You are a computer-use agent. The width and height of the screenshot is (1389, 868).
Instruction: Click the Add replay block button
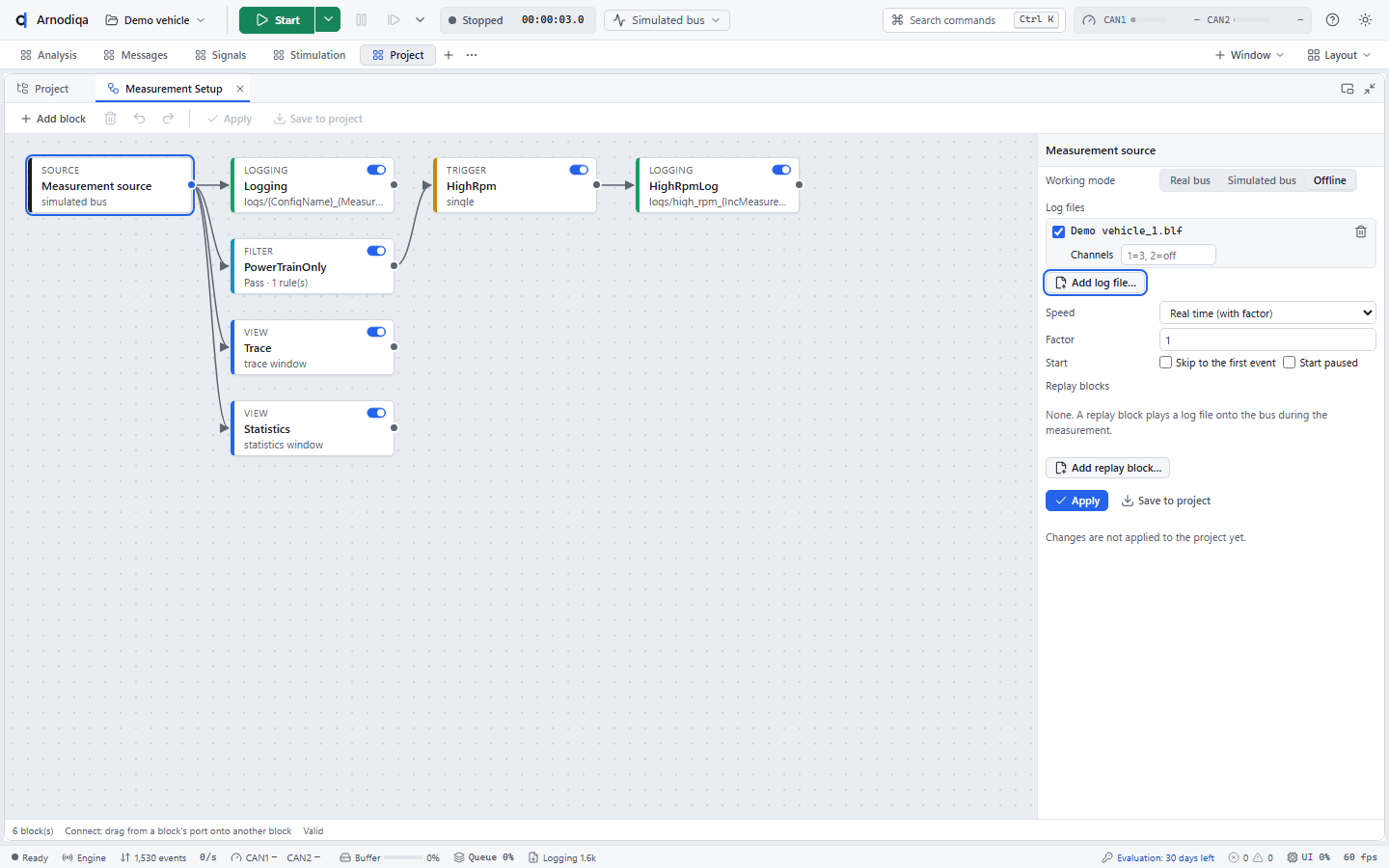[x=1107, y=468]
